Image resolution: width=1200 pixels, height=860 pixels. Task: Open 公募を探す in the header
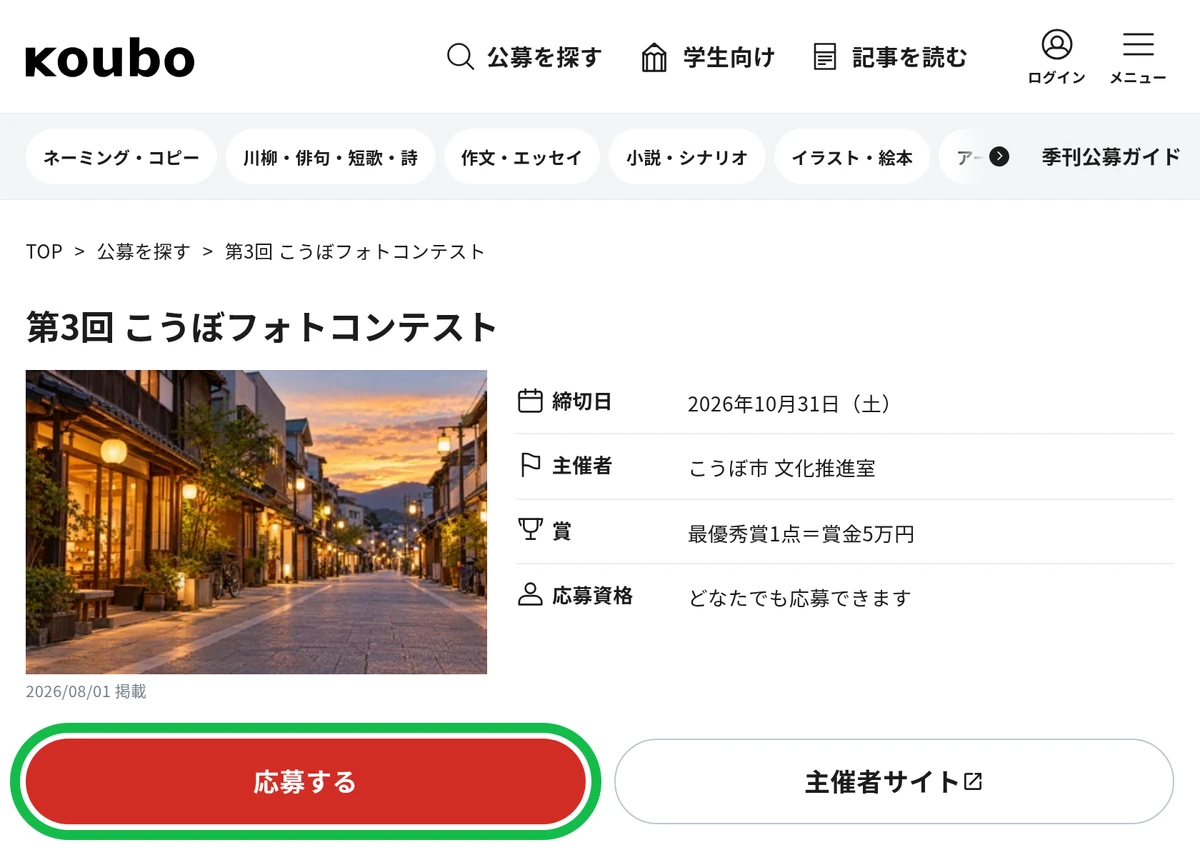tap(524, 57)
